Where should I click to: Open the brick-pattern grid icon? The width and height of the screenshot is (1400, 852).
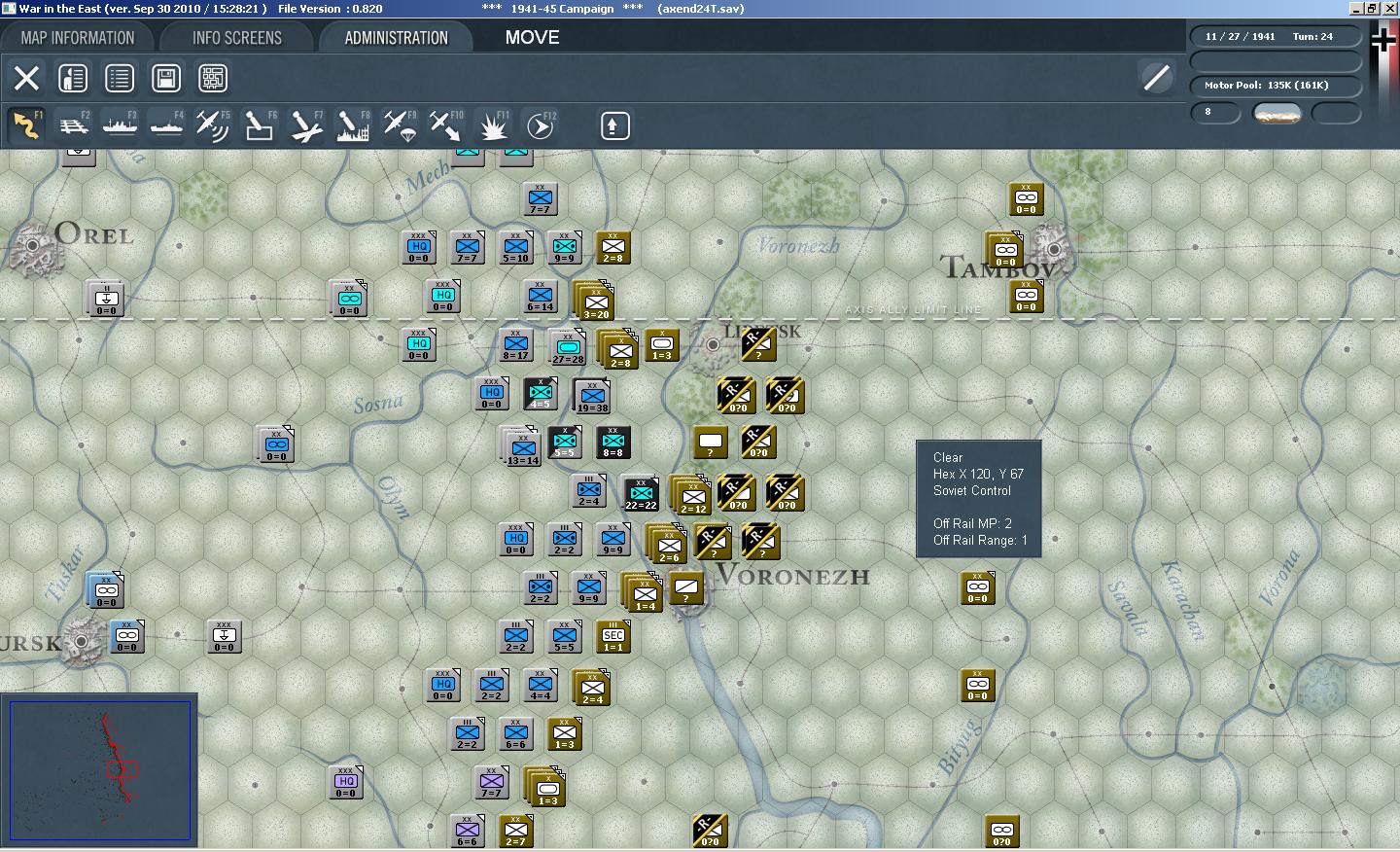pyautogui.click(x=213, y=78)
